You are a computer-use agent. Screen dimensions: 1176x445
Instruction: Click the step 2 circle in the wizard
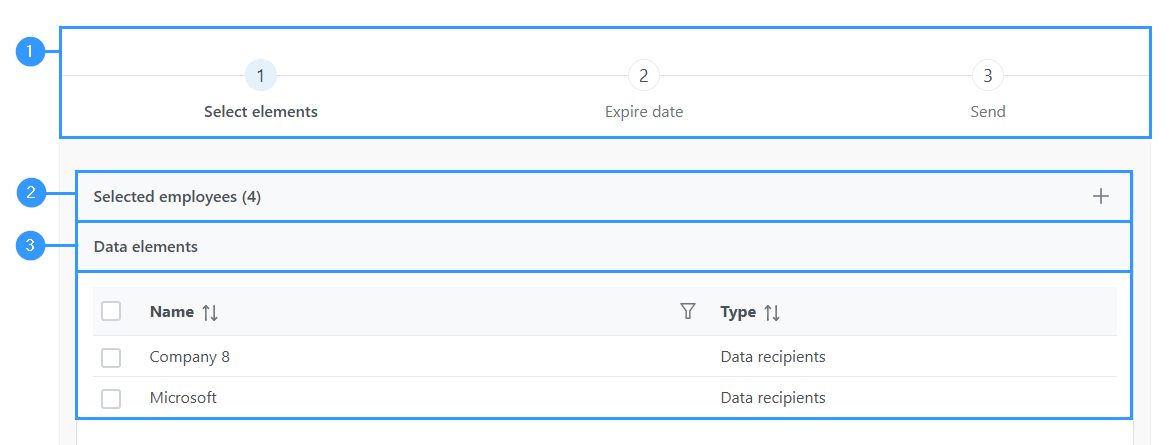[644, 75]
